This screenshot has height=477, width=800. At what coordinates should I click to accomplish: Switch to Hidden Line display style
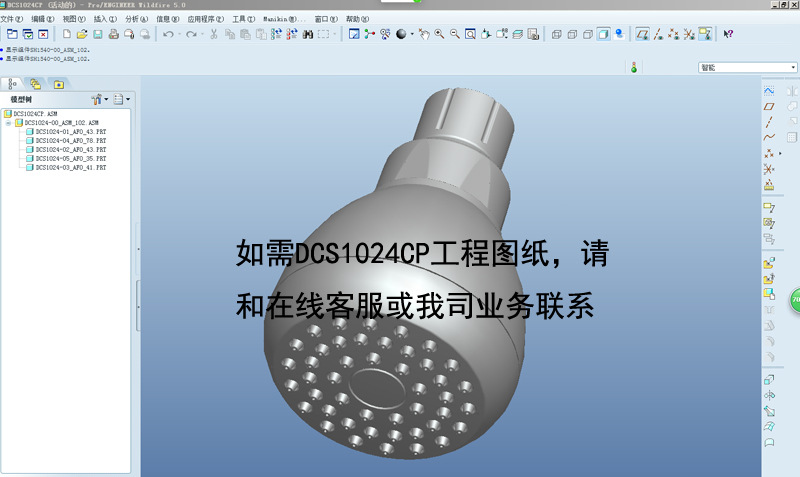pyautogui.click(x=572, y=34)
